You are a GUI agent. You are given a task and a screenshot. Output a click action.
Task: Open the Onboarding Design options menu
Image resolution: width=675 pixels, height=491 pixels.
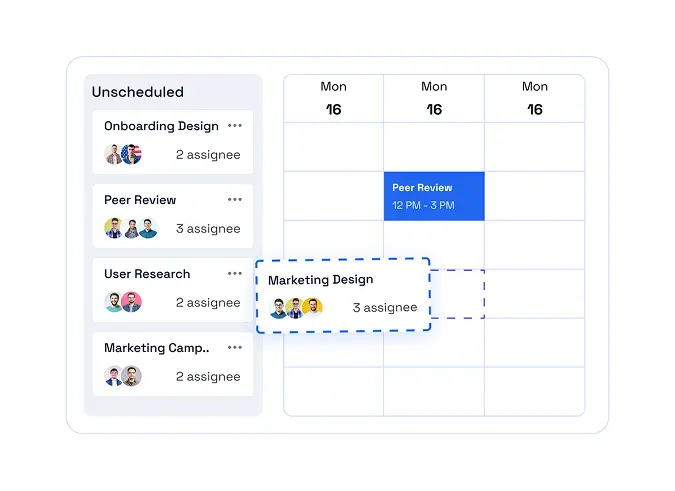pos(235,126)
